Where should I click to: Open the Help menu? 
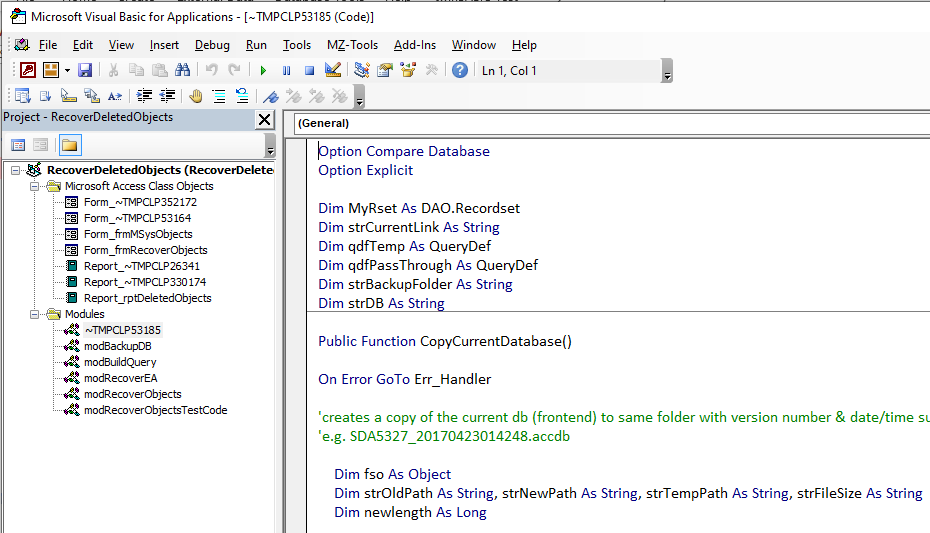tap(524, 45)
